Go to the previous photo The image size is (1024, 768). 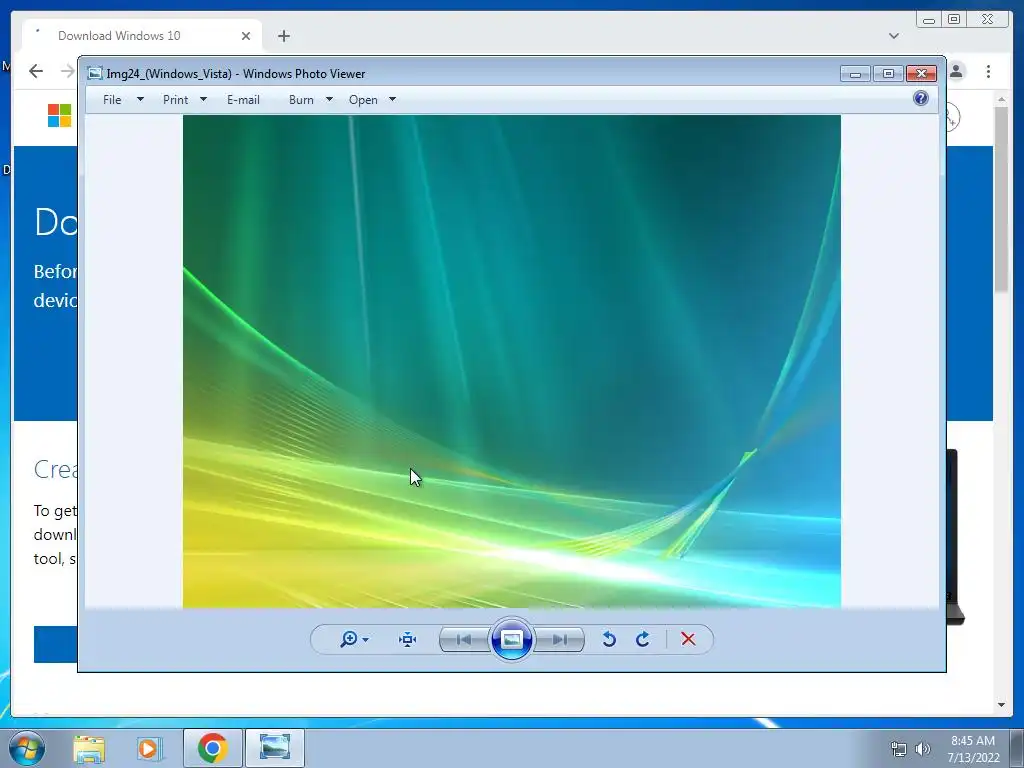[464, 639]
